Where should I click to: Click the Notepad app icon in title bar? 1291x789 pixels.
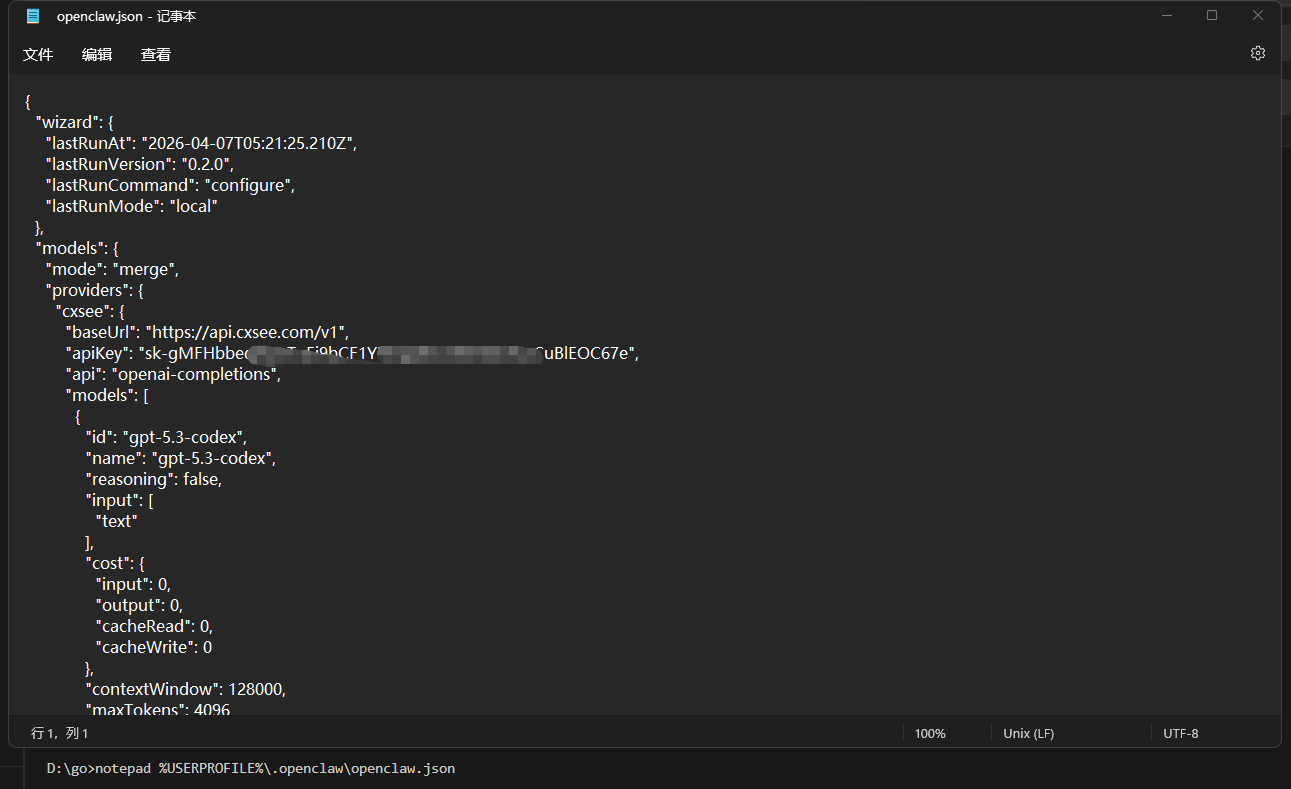[33, 16]
